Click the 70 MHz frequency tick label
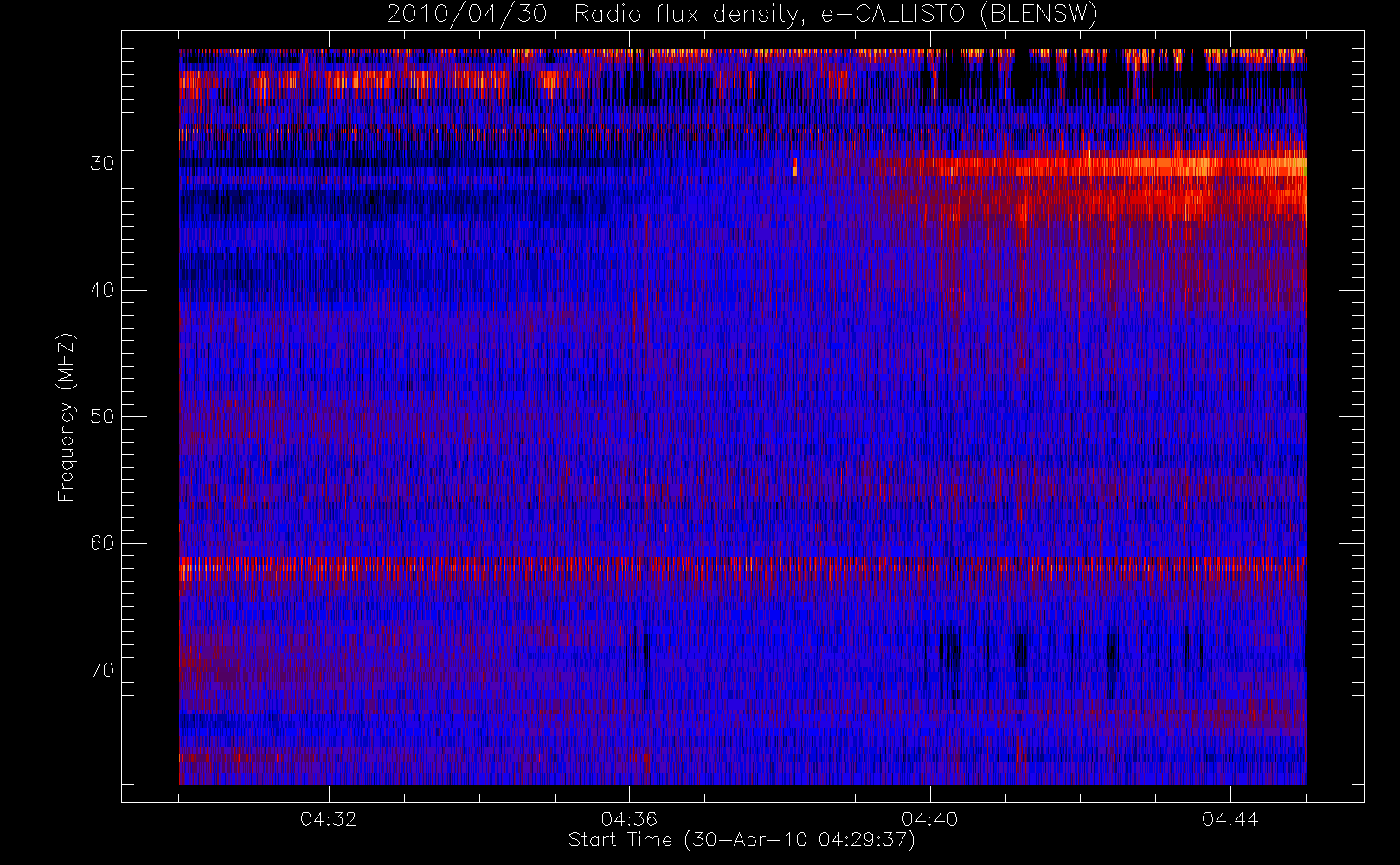 click(102, 670)
